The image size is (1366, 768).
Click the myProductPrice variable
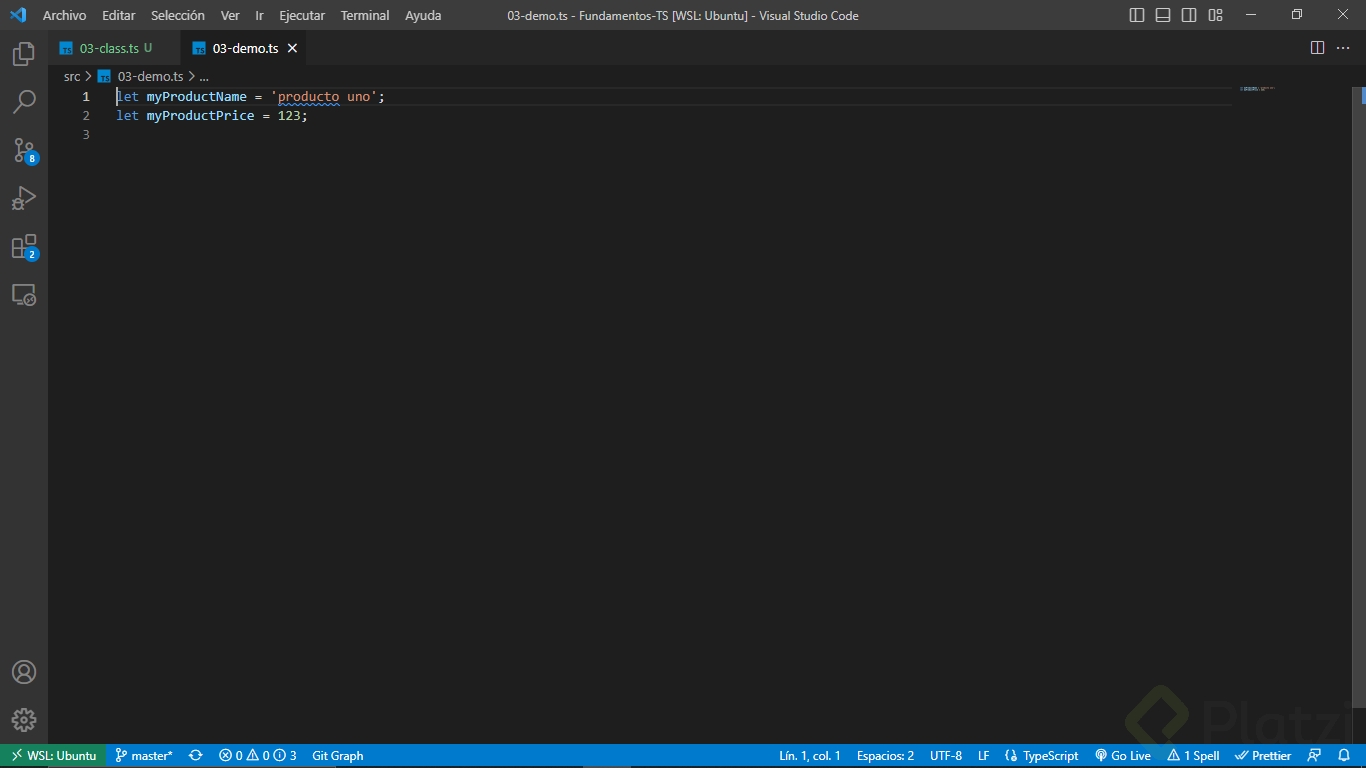tap(201, 116)
